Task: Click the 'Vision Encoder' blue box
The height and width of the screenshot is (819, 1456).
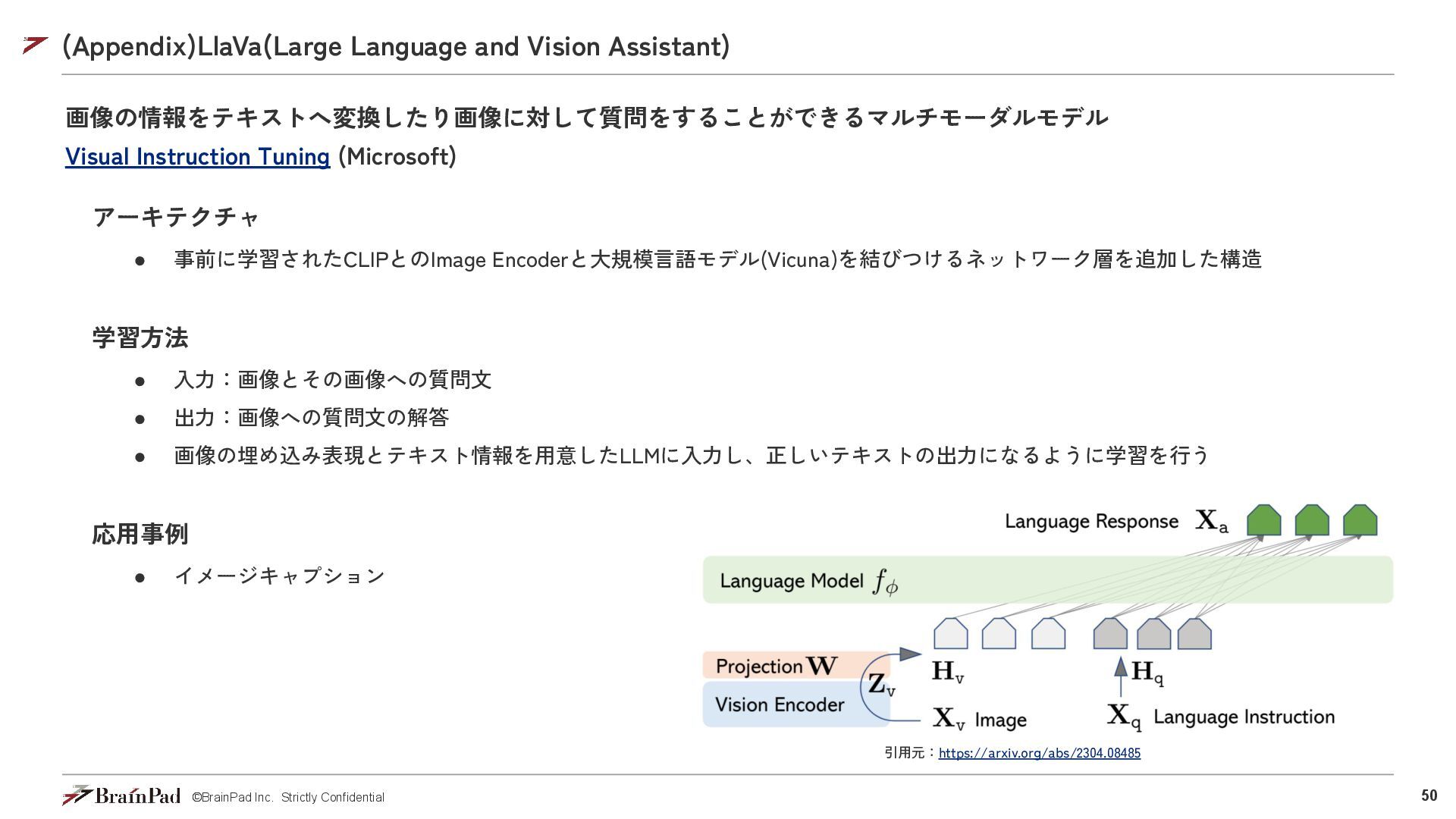Action: pos(795,704)
